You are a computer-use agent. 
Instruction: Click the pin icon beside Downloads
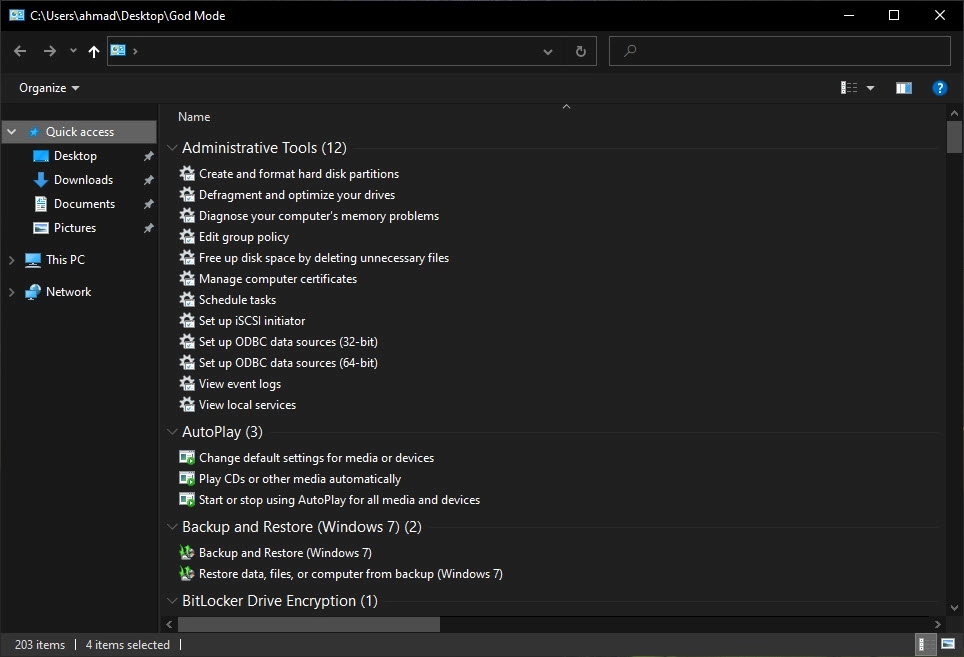[x=148, y=180]
